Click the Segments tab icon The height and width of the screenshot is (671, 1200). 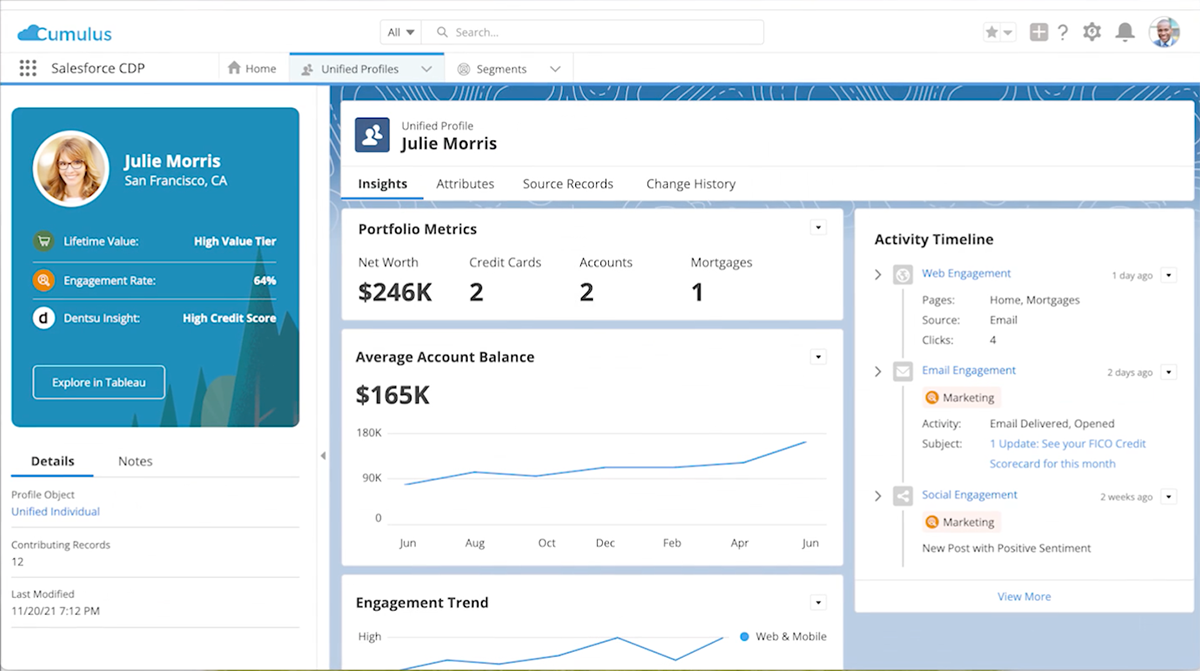point(464,69)
